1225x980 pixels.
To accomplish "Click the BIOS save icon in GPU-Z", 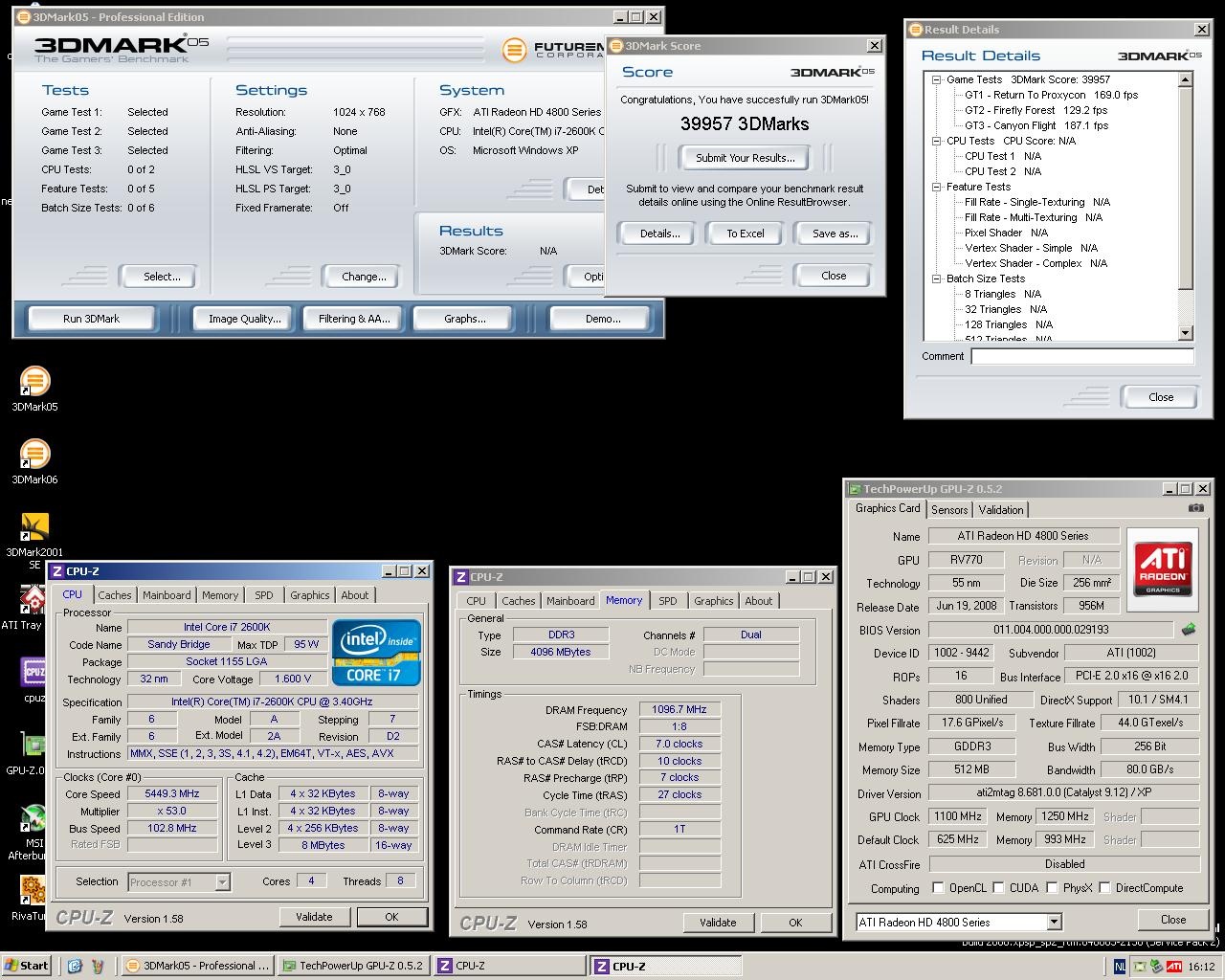I will [x=1188, y=630].
